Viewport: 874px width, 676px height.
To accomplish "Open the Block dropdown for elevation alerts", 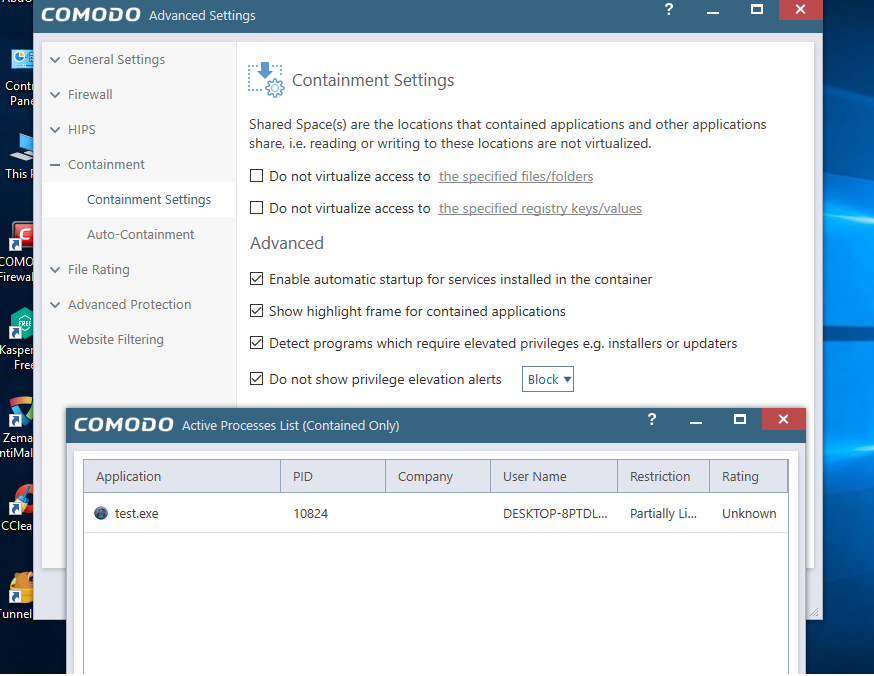I will pos(548,379).
